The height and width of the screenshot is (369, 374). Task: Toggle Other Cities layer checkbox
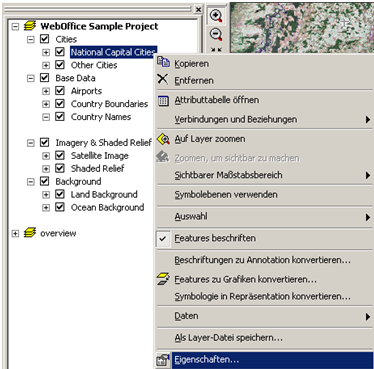pyautogui.click(x=60, y=65)
